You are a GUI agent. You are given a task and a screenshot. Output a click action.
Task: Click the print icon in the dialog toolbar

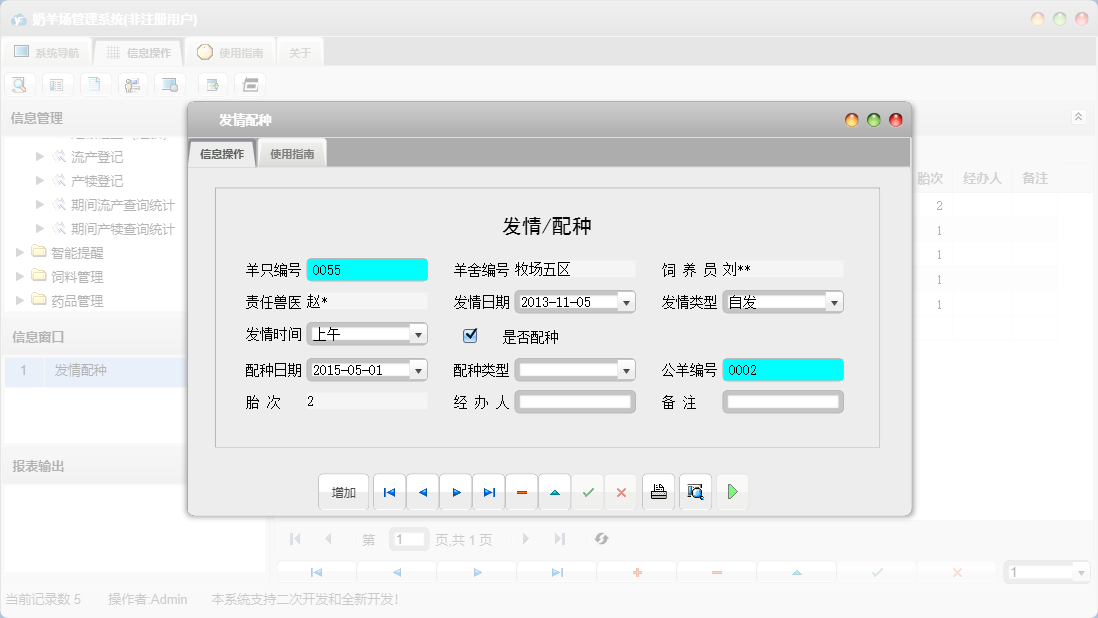click(x=658, y=491)
